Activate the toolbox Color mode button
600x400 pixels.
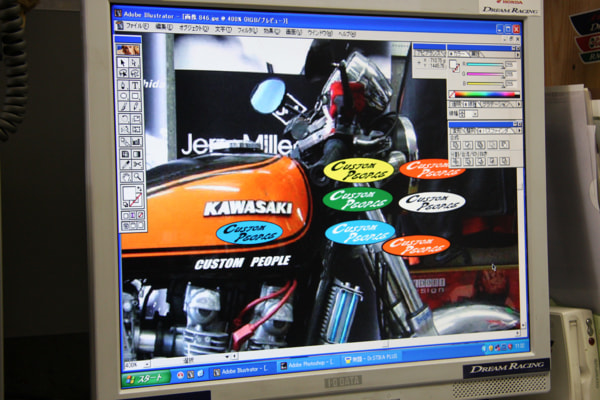click(x=126, y=216)
